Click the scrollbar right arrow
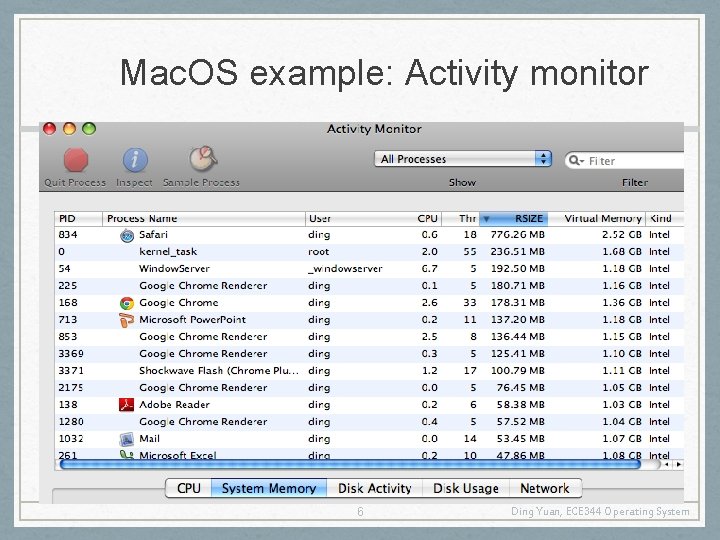This screenshot has height=540, width=720. point(678,465)
